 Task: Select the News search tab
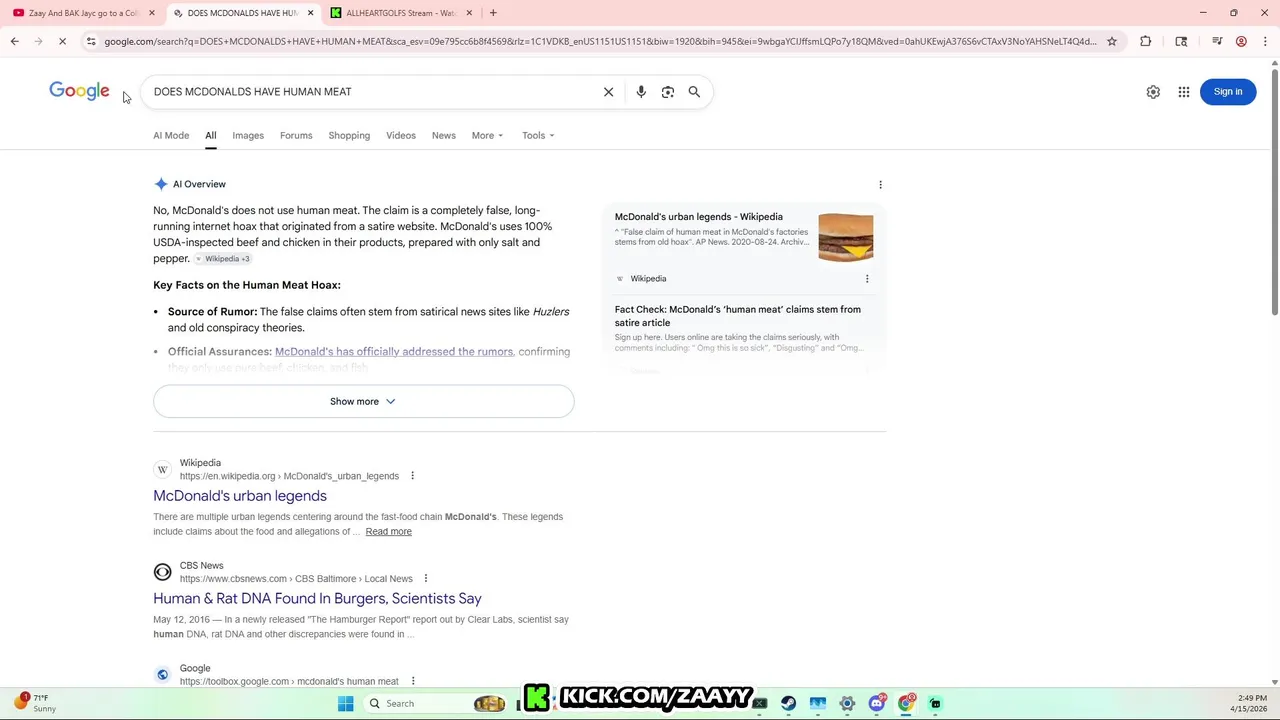coord(444,136)
